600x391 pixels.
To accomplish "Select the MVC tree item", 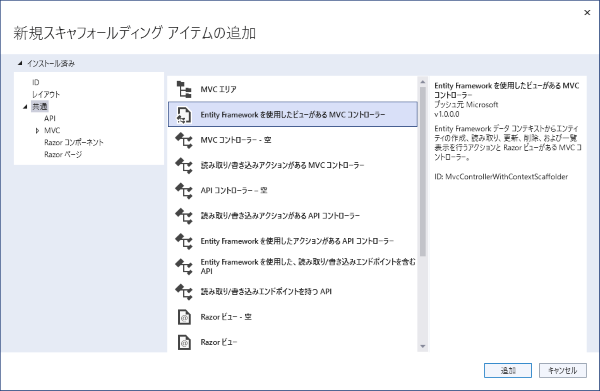I will (52, 130).
